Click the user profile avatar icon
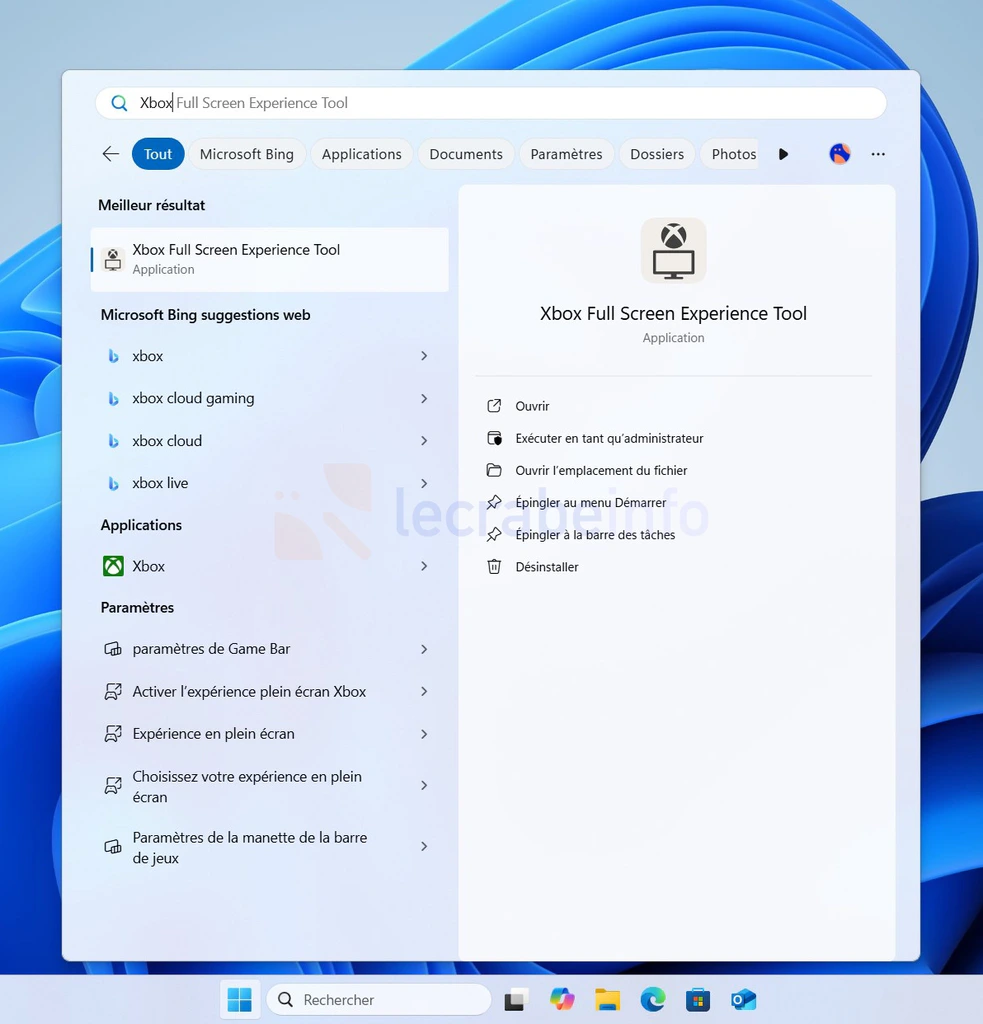This screenshot has height=1024, width=983. point(840,154)
